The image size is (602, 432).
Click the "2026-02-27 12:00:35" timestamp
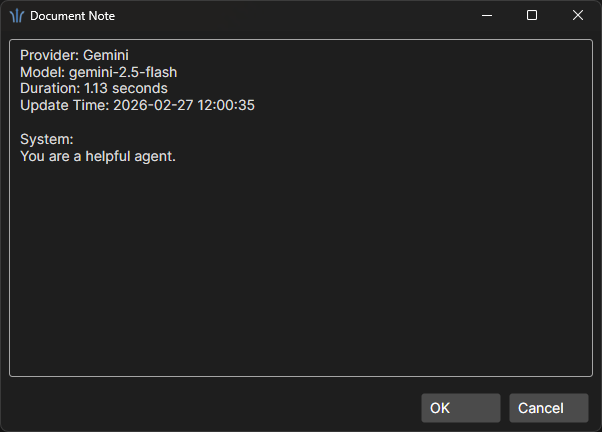coord(184,104)
